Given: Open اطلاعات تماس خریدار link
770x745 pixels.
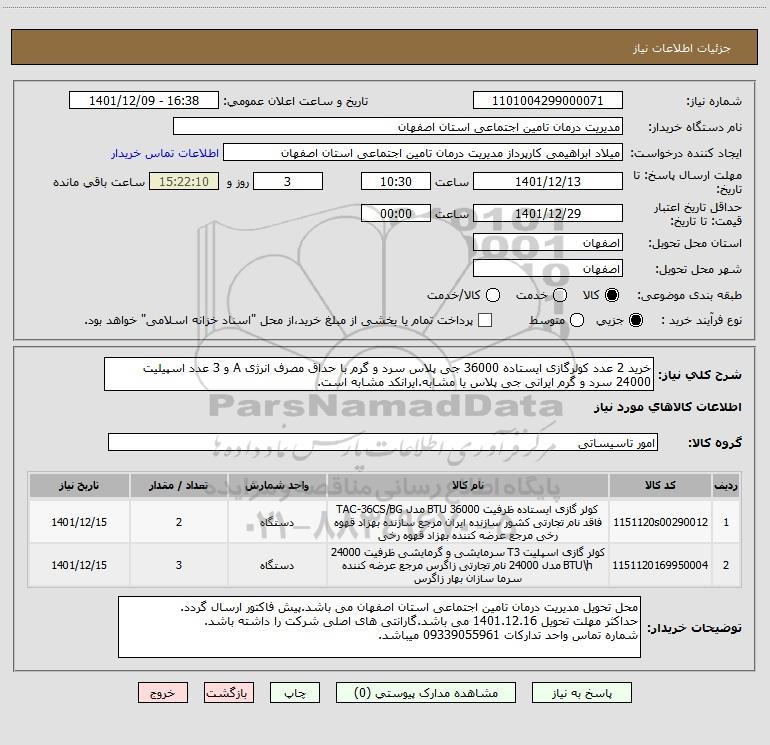Looking at the screenshot, I should (165, 153).
